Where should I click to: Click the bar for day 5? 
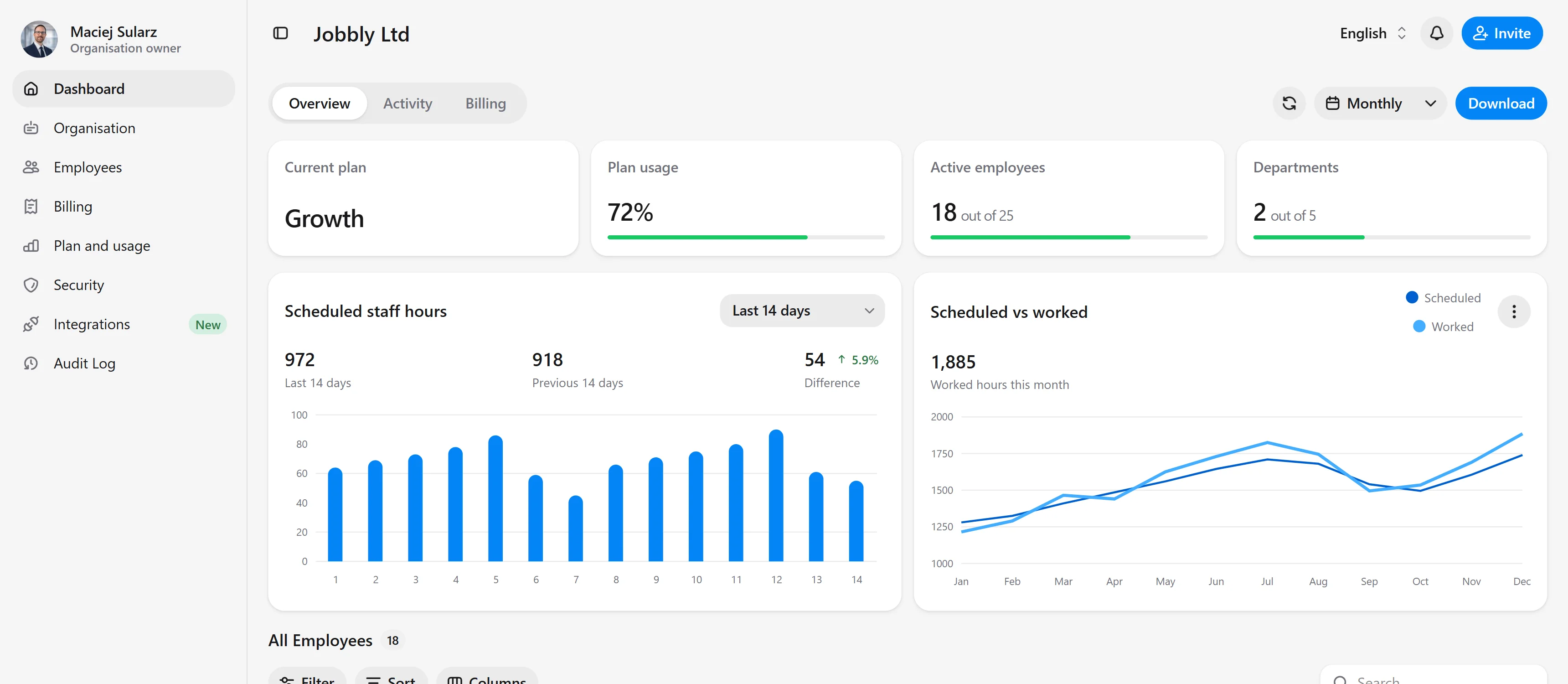coord(495,498)
